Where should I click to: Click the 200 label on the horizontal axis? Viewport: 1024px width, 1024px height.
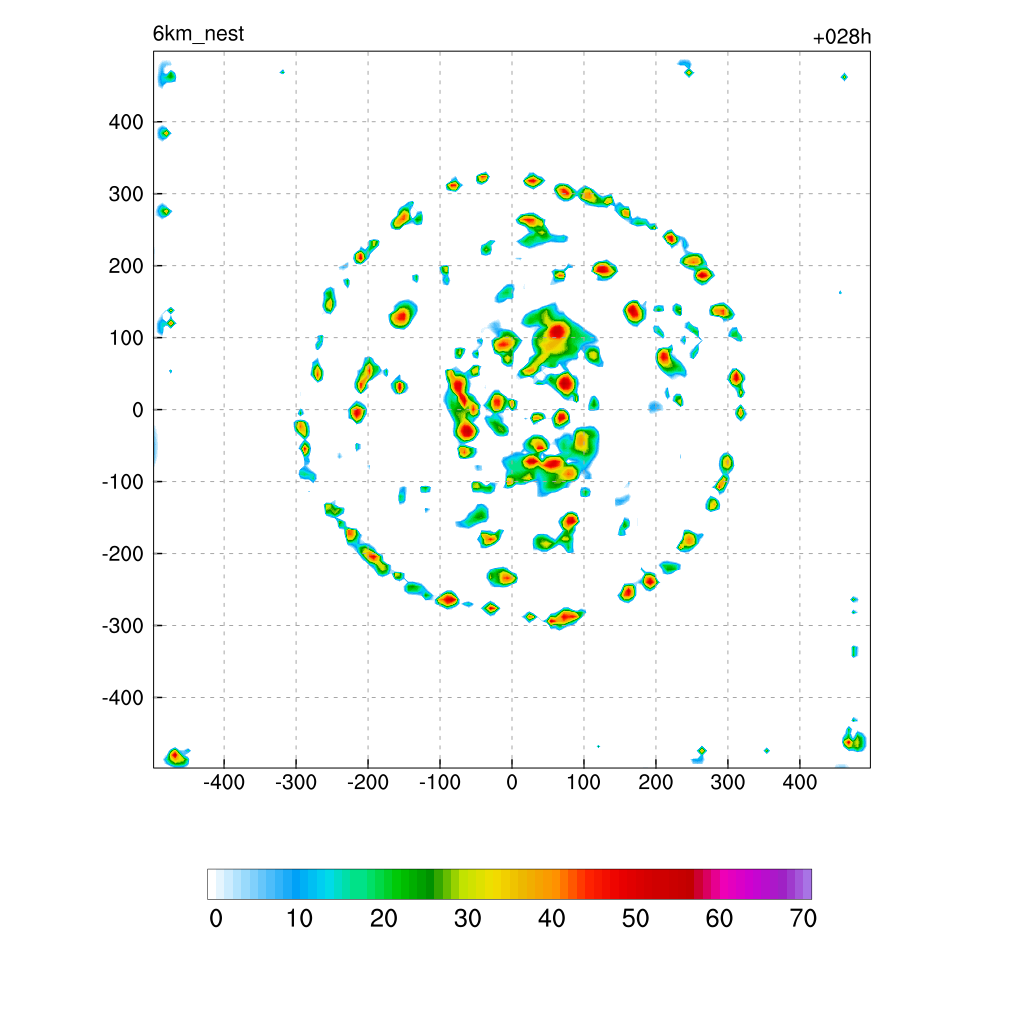tap(656, 782)
